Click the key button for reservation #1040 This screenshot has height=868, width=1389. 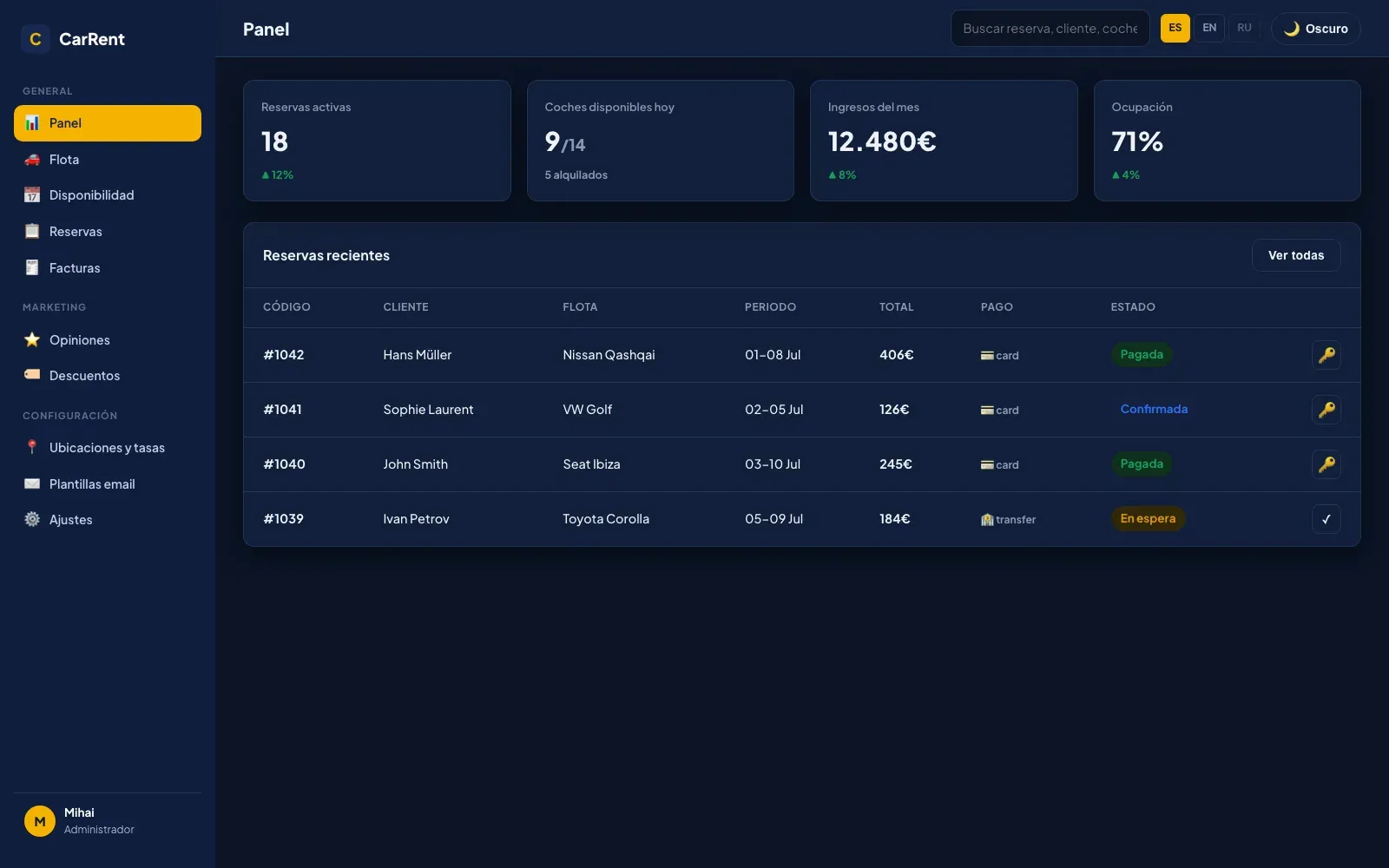pyautogui.click(x=1326, y=464)
